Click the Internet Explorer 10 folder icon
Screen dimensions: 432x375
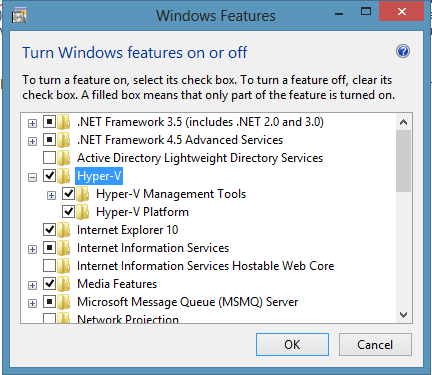(63, 230)
